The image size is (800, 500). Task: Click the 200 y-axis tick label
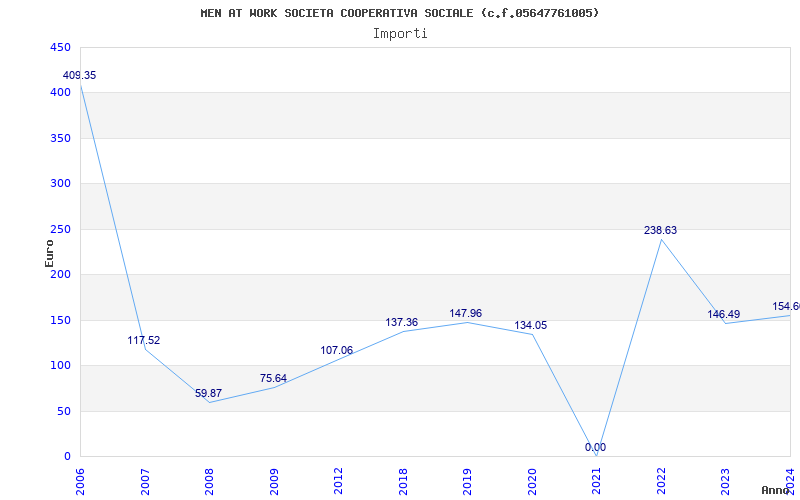tap(60, 274)
